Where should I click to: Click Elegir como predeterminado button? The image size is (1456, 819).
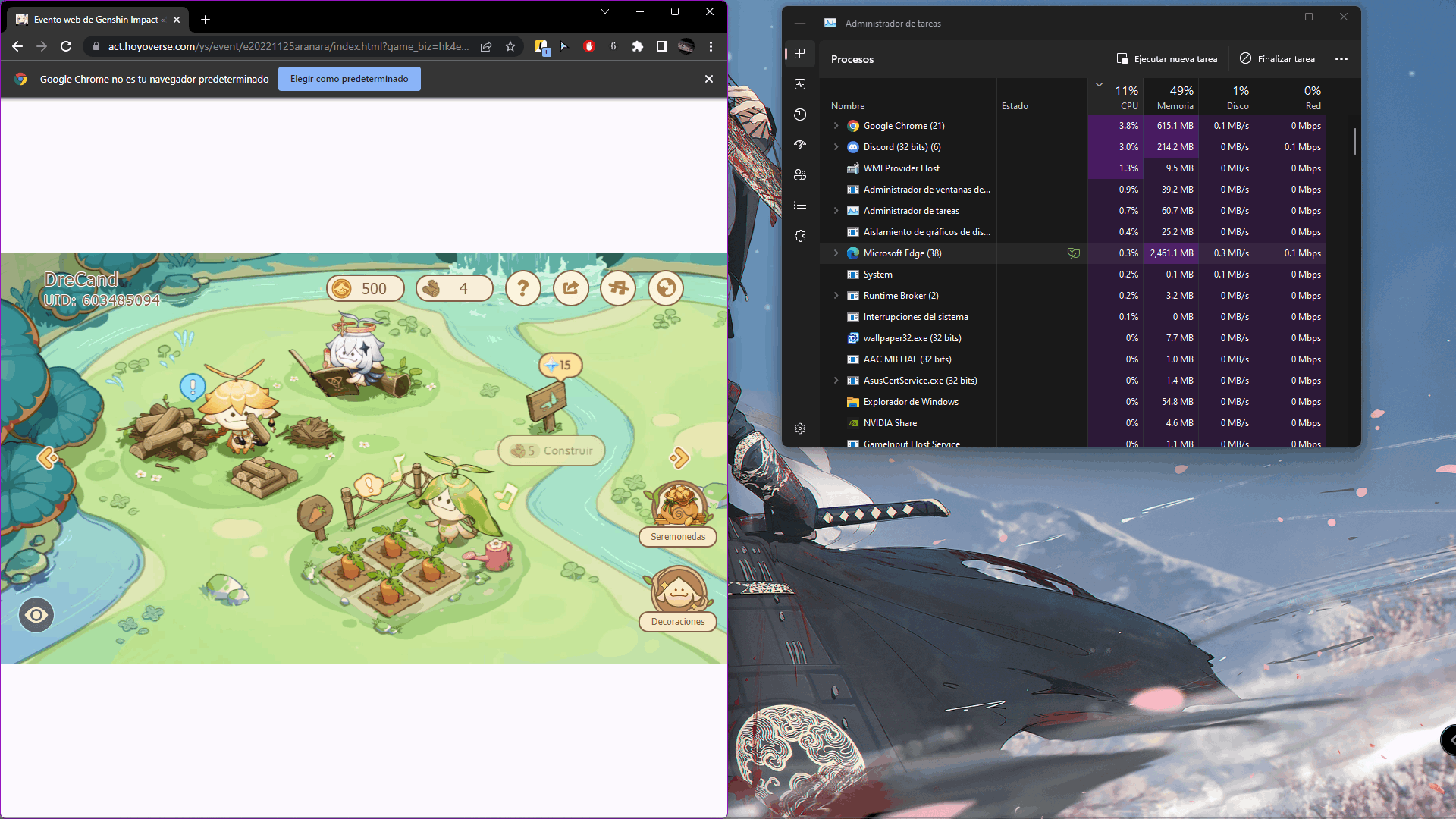[349, 79]
